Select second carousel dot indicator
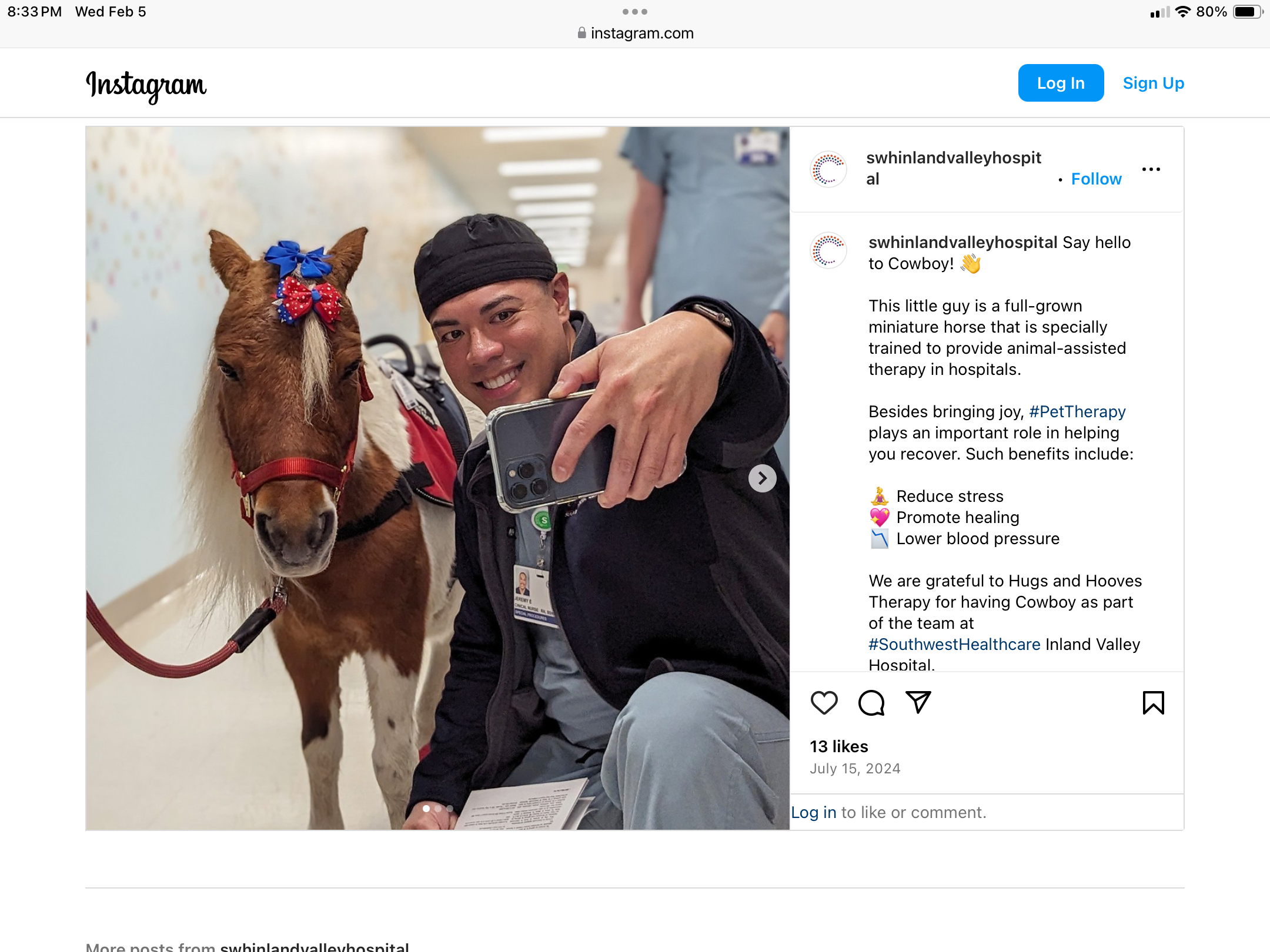 (437, 809)
